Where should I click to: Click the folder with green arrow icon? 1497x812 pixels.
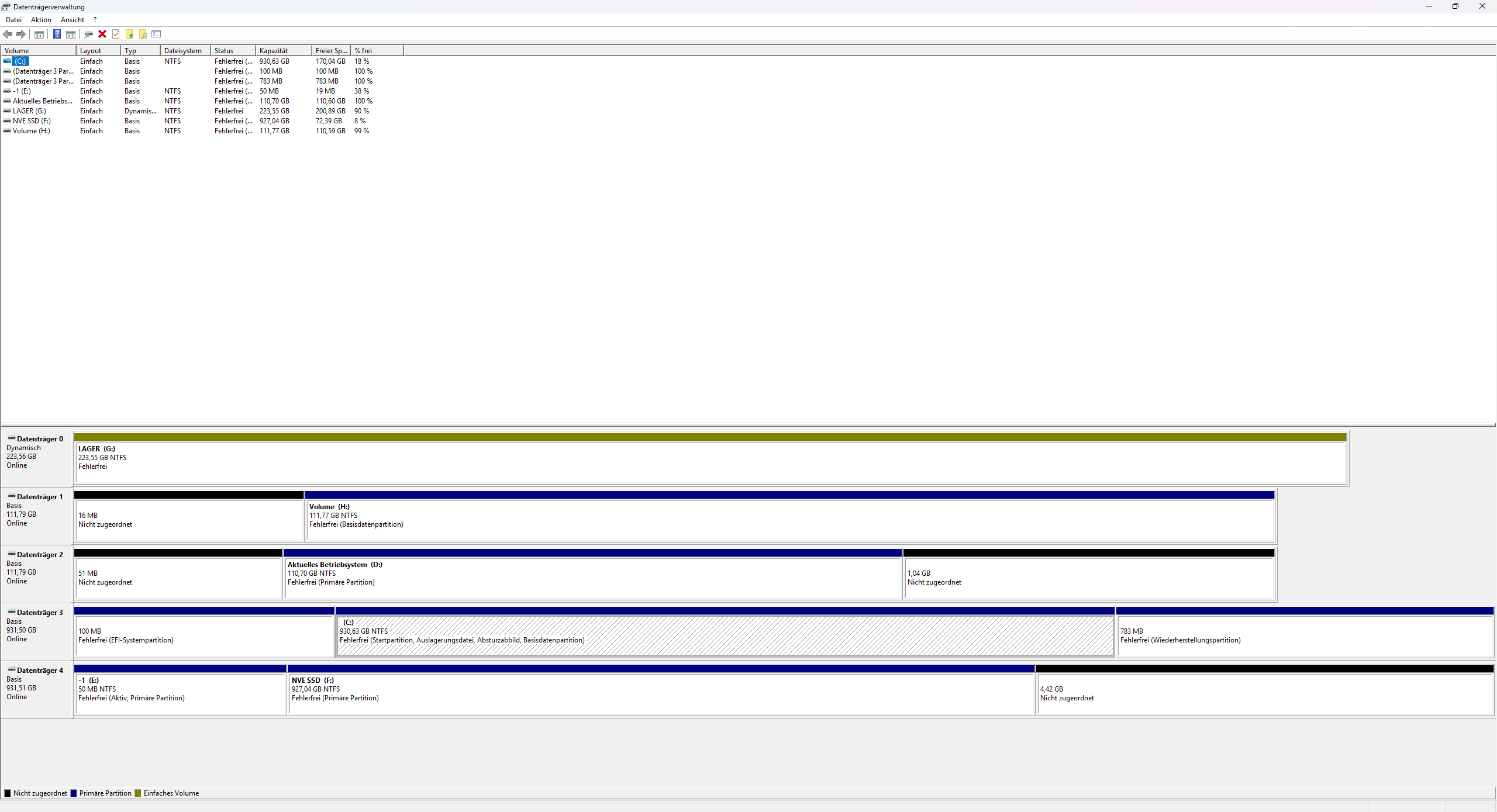pyautogui.click(x=130, y=34)
